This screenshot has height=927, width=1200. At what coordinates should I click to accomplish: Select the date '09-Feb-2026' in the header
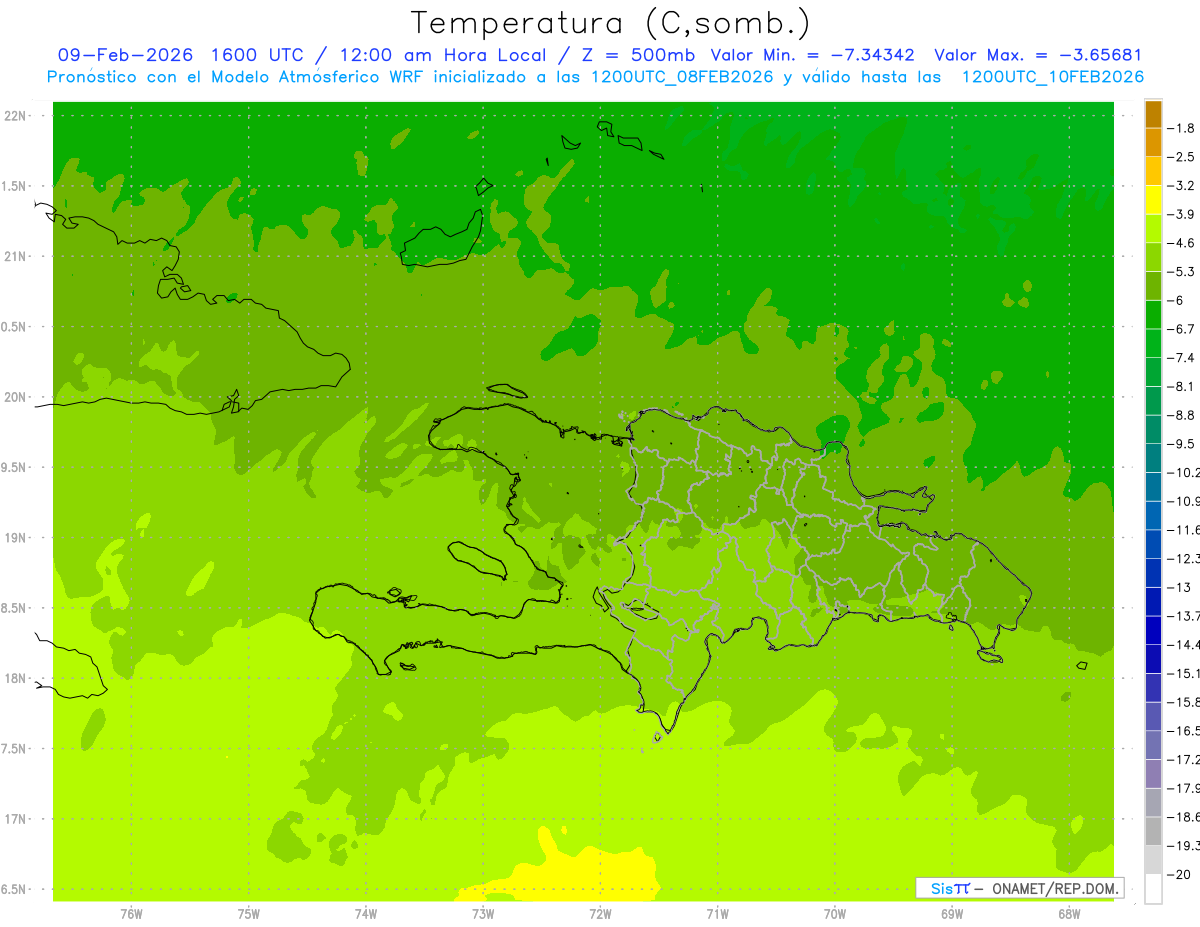[125, 56]
